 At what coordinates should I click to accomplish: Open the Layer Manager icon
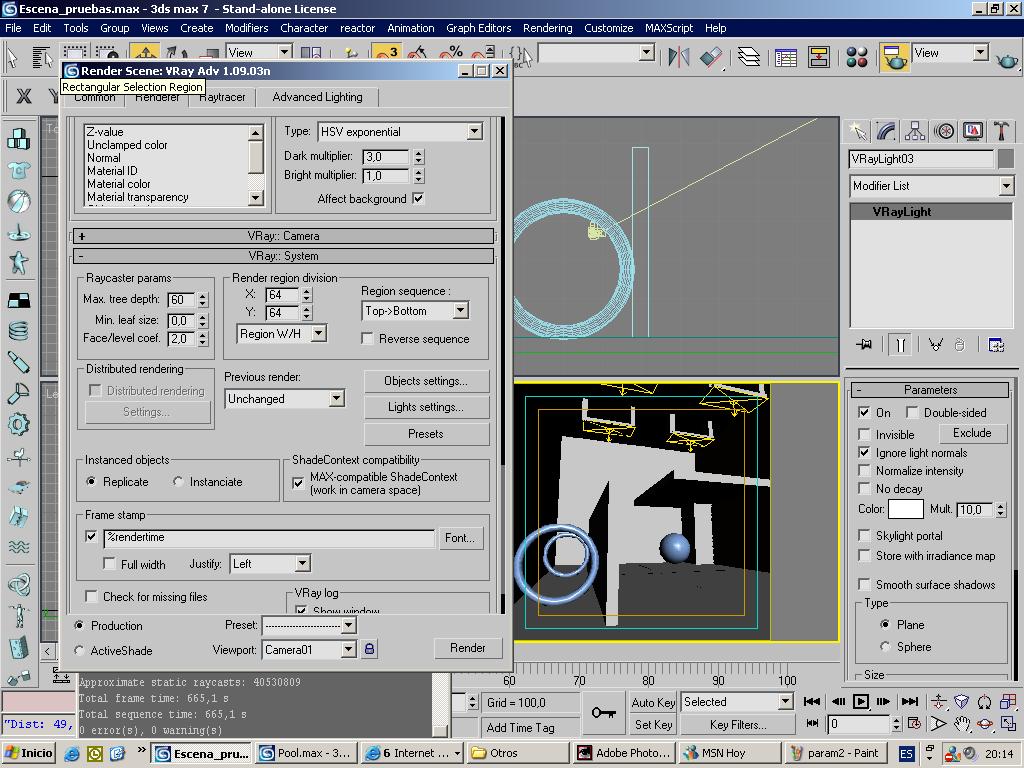[748, 57]
